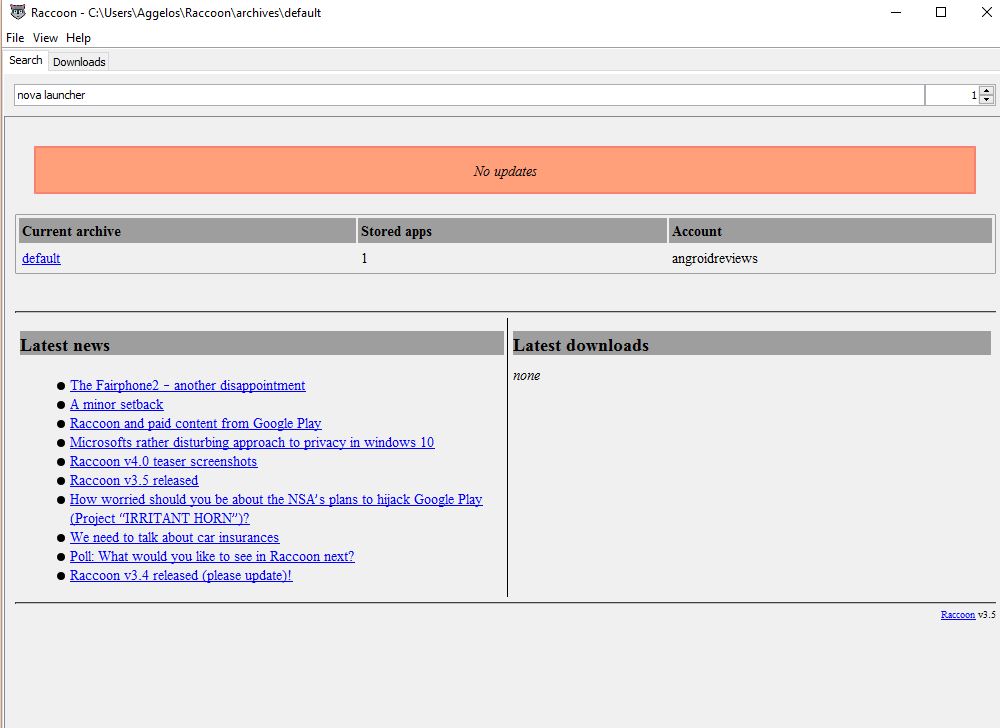This screenshot has width=1000, height=728.
Task: Click the Current archive column header
Action: 188,231
